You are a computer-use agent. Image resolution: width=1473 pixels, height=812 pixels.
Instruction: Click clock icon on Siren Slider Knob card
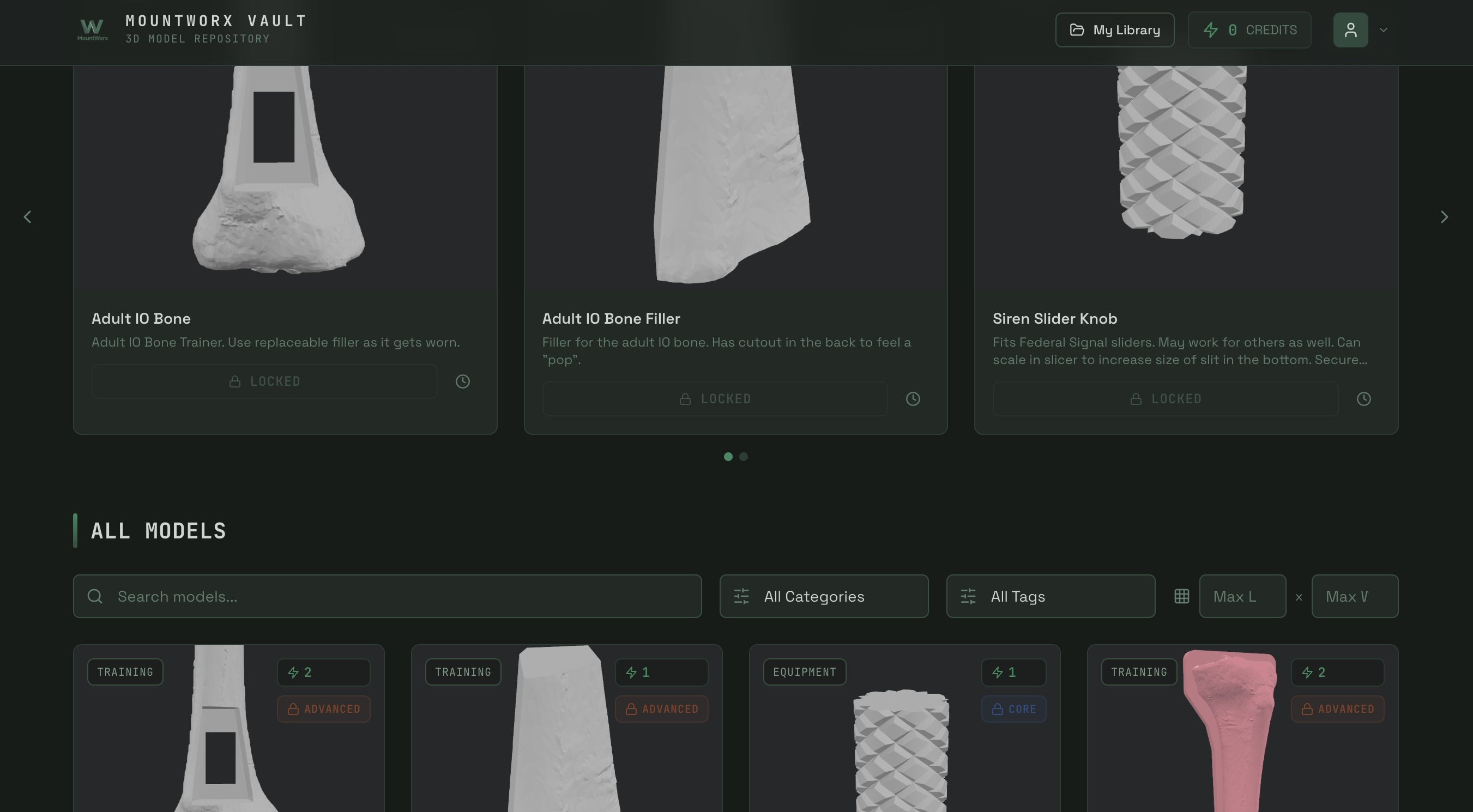pos(1363,399)
